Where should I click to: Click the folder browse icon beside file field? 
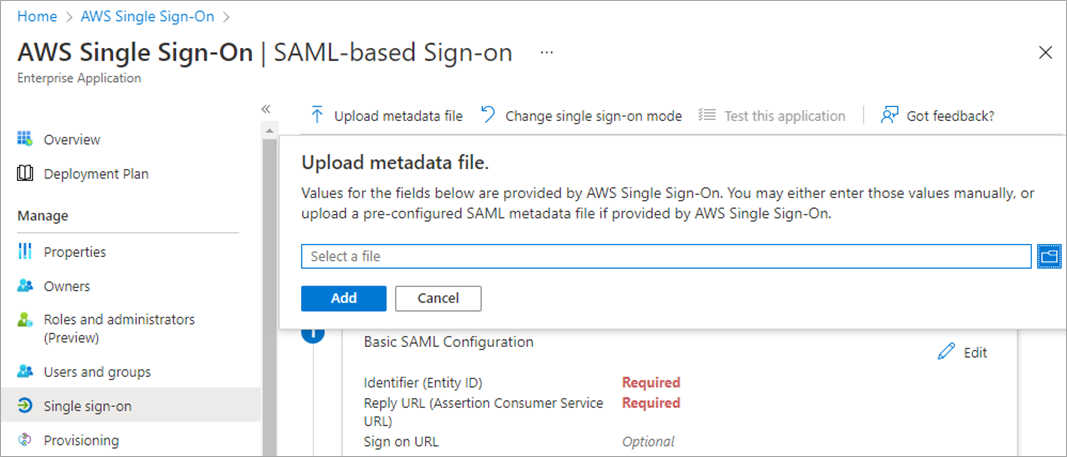1049,257
